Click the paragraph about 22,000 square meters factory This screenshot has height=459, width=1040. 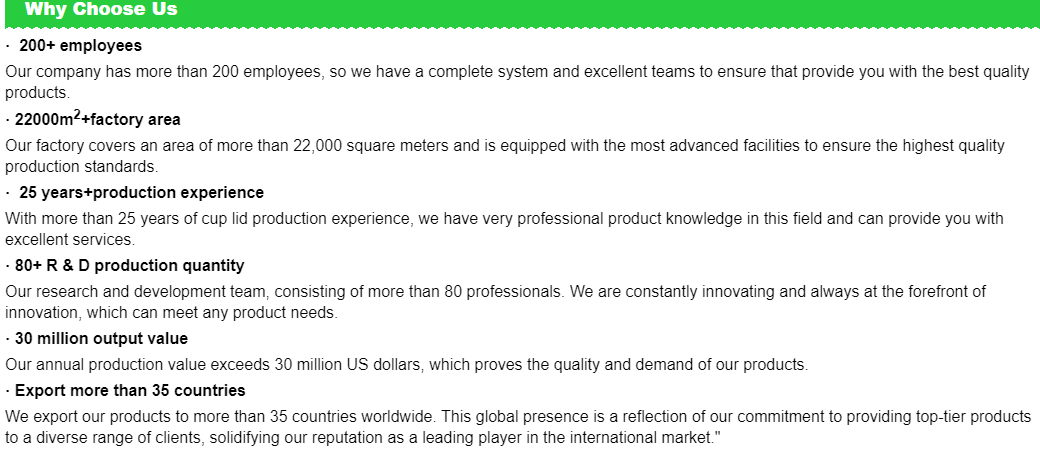coord(505,155)
